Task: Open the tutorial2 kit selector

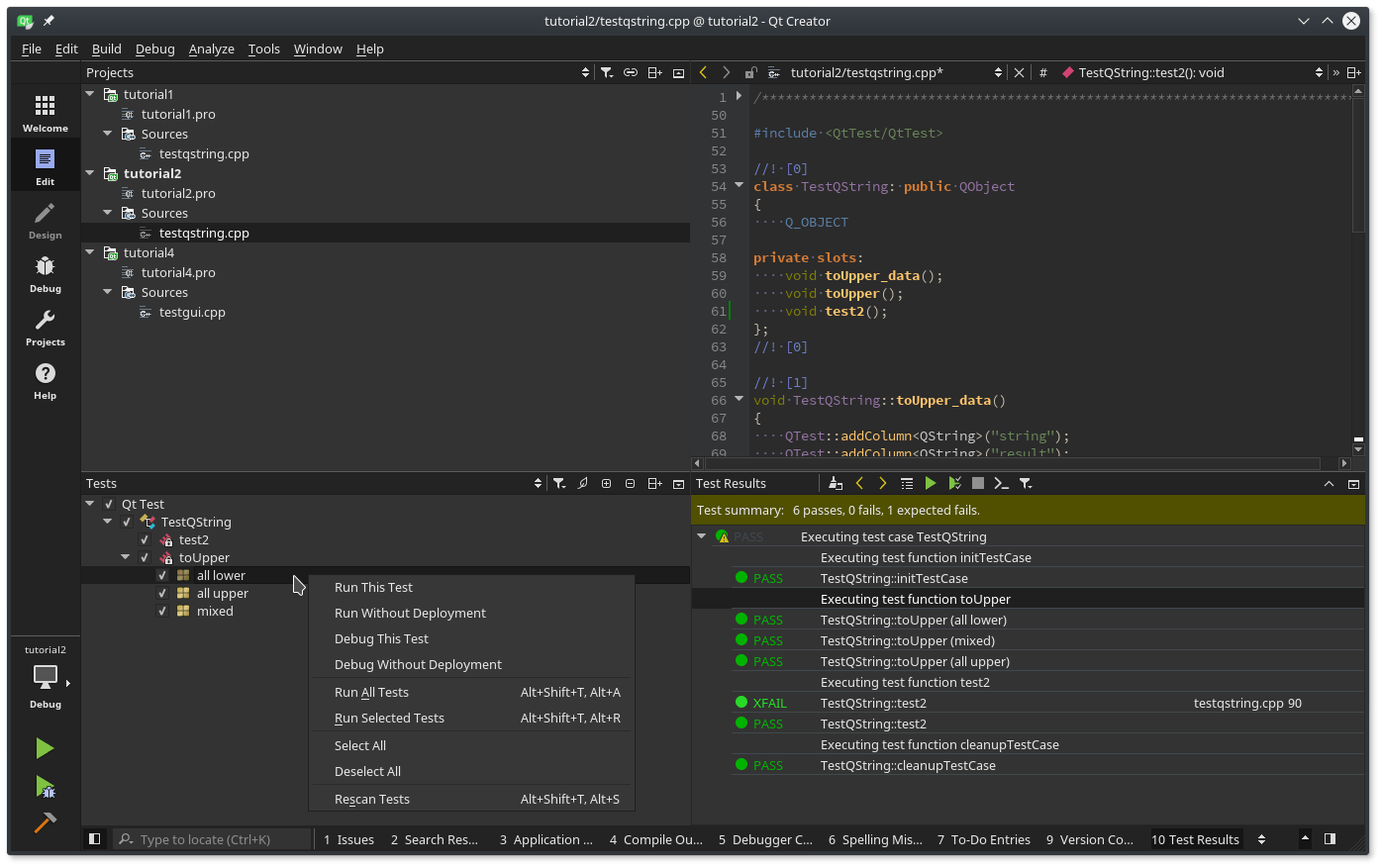Action: point(46,677)
